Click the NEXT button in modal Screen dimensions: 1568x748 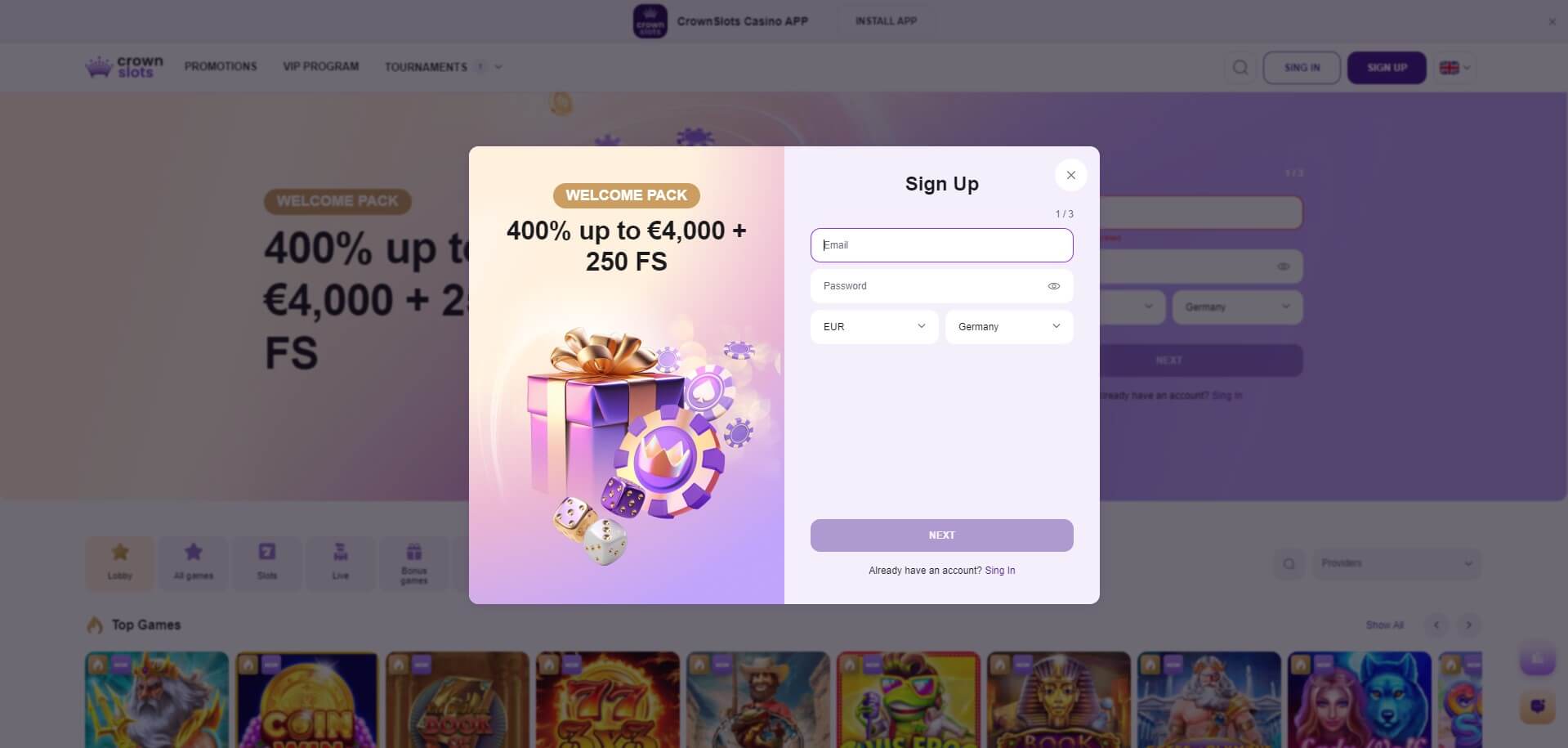[941, 535]
